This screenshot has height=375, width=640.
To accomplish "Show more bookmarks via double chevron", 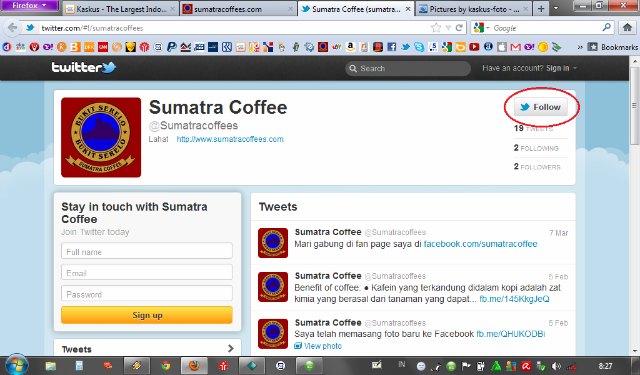I will click(580, 47).
